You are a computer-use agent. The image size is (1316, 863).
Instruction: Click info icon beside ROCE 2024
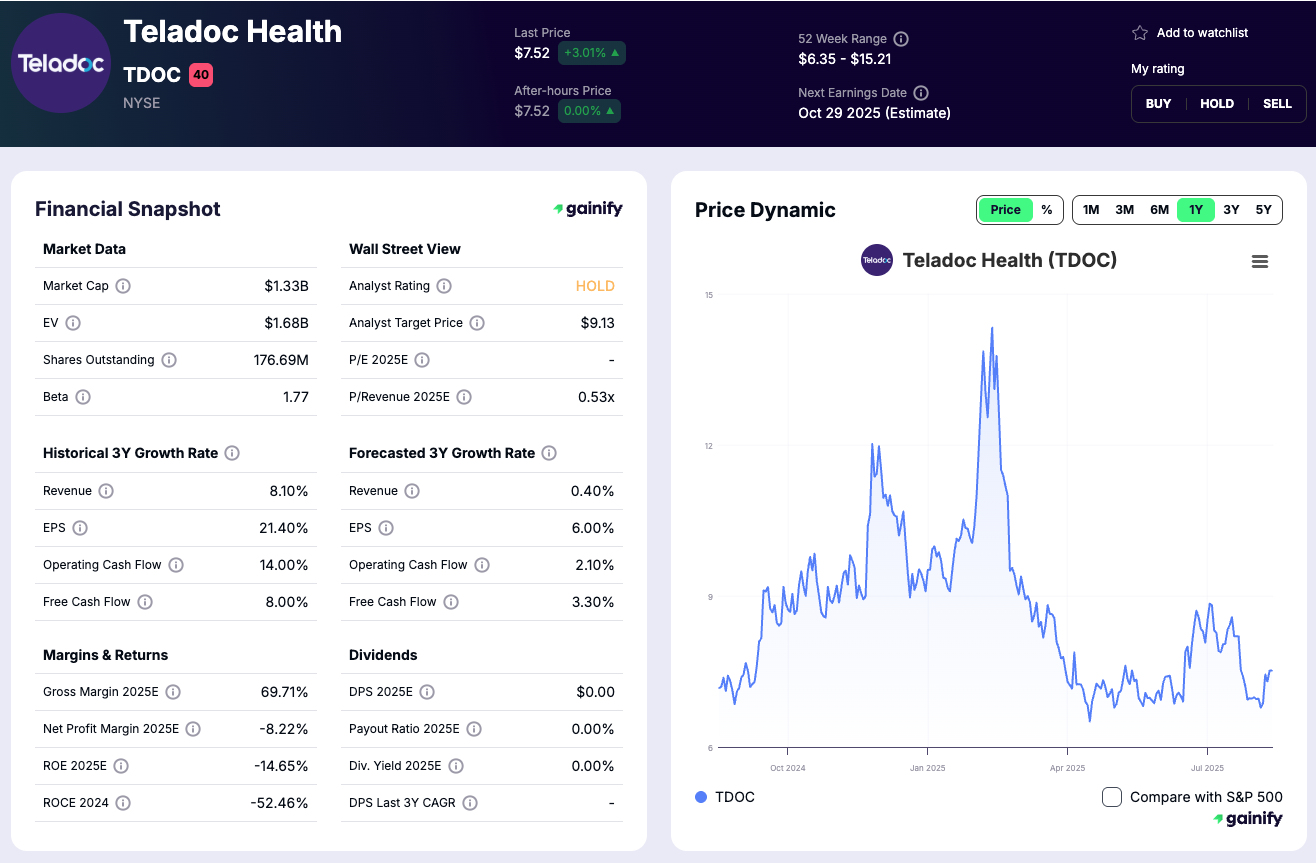click(123, 803)
